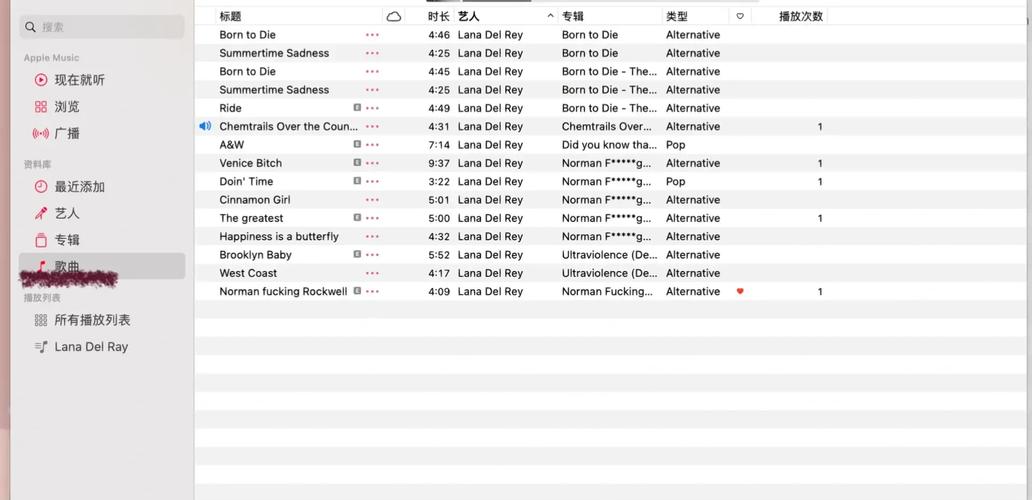Click the Recently Added clock icon
The image size is (1032, 500).
click(41, 187)
